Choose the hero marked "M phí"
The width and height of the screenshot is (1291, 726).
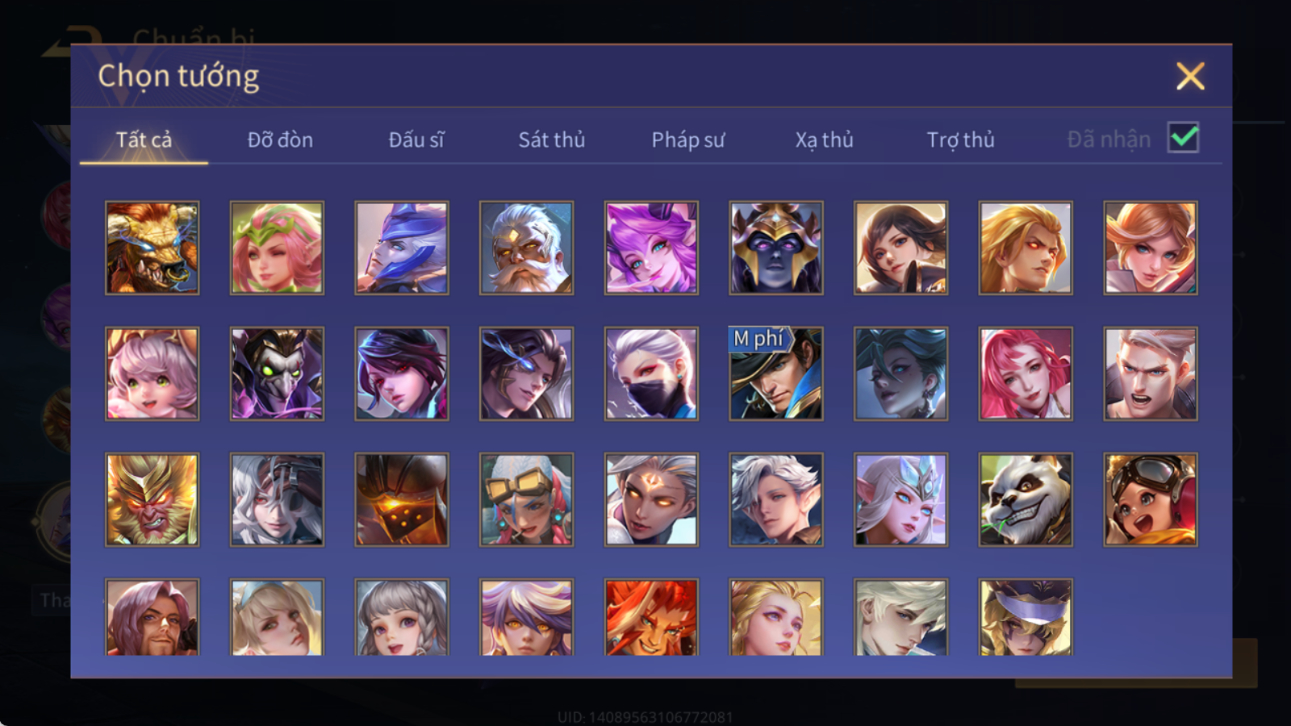776,373
